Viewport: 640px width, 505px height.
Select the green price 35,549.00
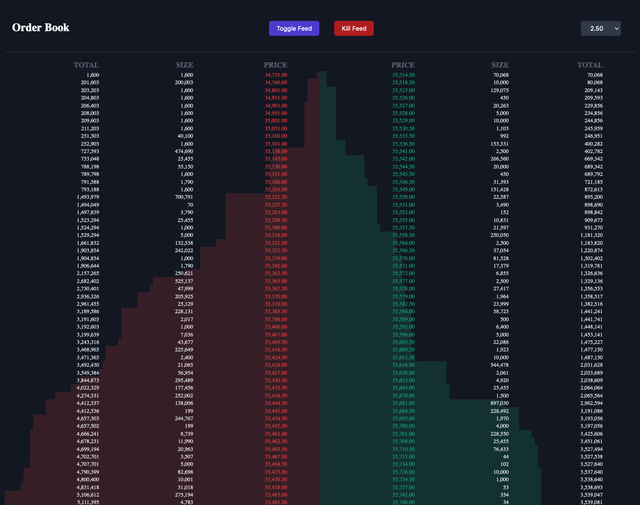(x=404, y=189)
